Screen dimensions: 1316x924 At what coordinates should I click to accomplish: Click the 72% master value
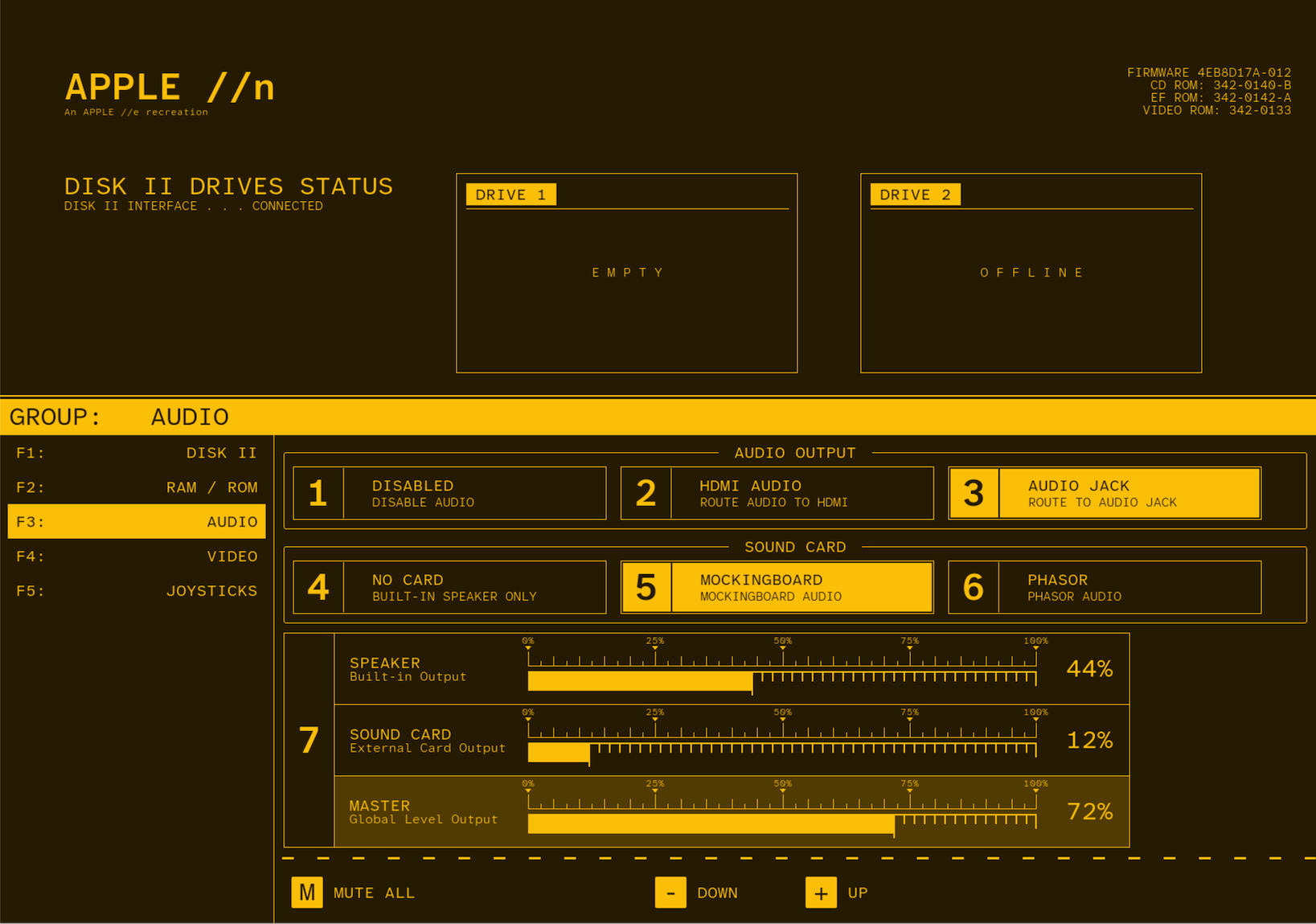(x=1089, y=811)
